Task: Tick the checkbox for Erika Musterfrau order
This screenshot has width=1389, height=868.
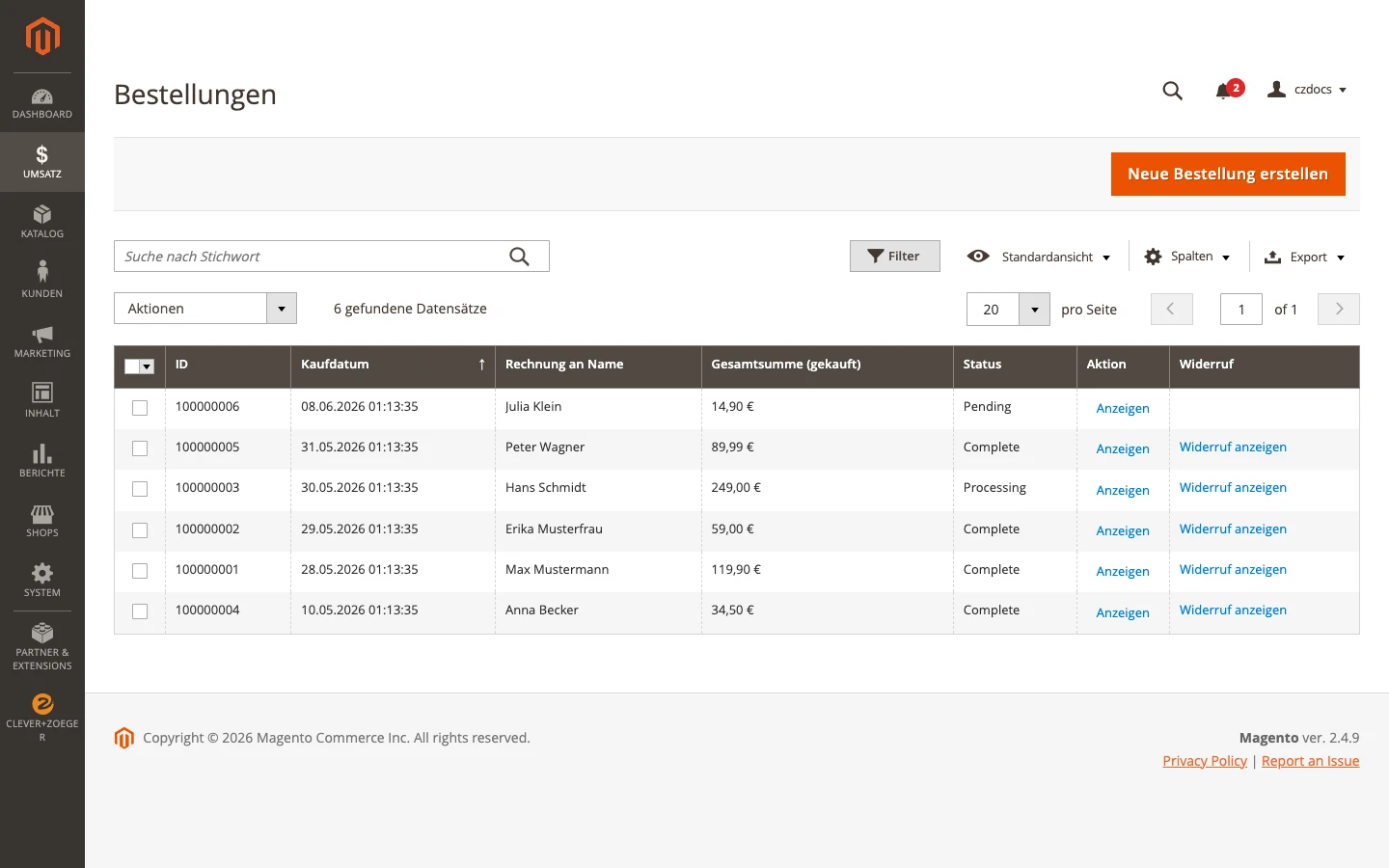Action: point(140,530)
